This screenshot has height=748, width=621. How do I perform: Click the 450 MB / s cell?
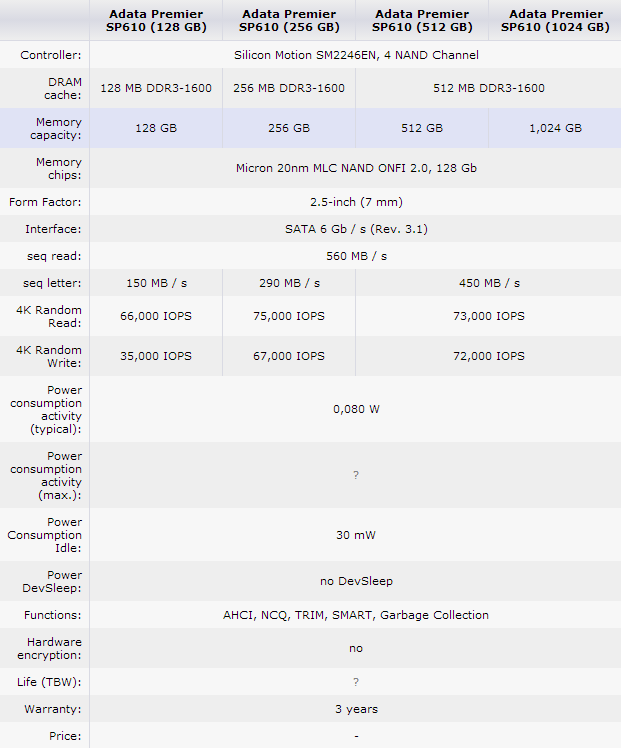click(x=488, y=283)
